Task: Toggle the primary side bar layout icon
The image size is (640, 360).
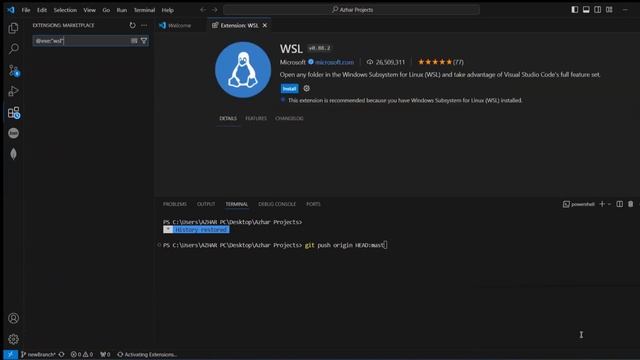Action: pyautogui.click(x=574, y=9)
